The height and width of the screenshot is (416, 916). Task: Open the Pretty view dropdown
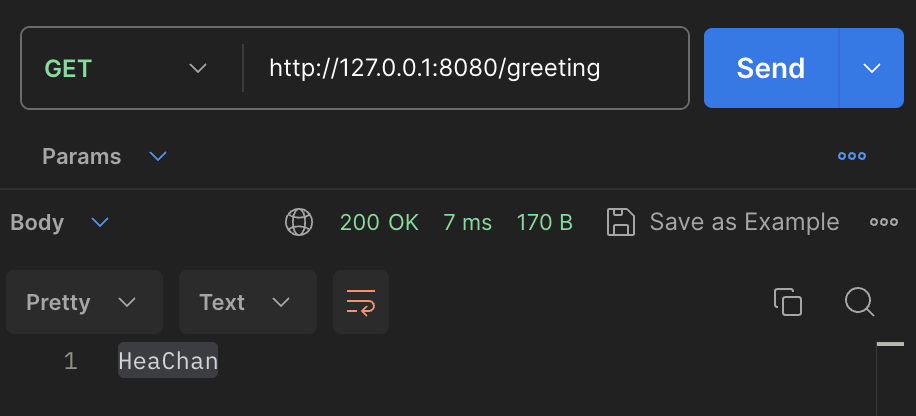coord(84,302)
